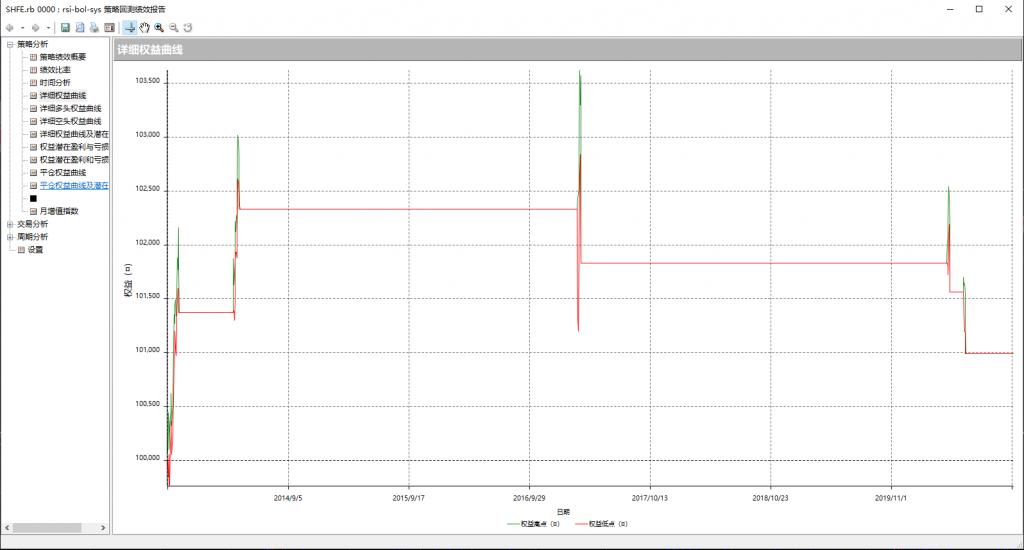
Task: Click the 101,500 axis value
Action: coord(148,297)
